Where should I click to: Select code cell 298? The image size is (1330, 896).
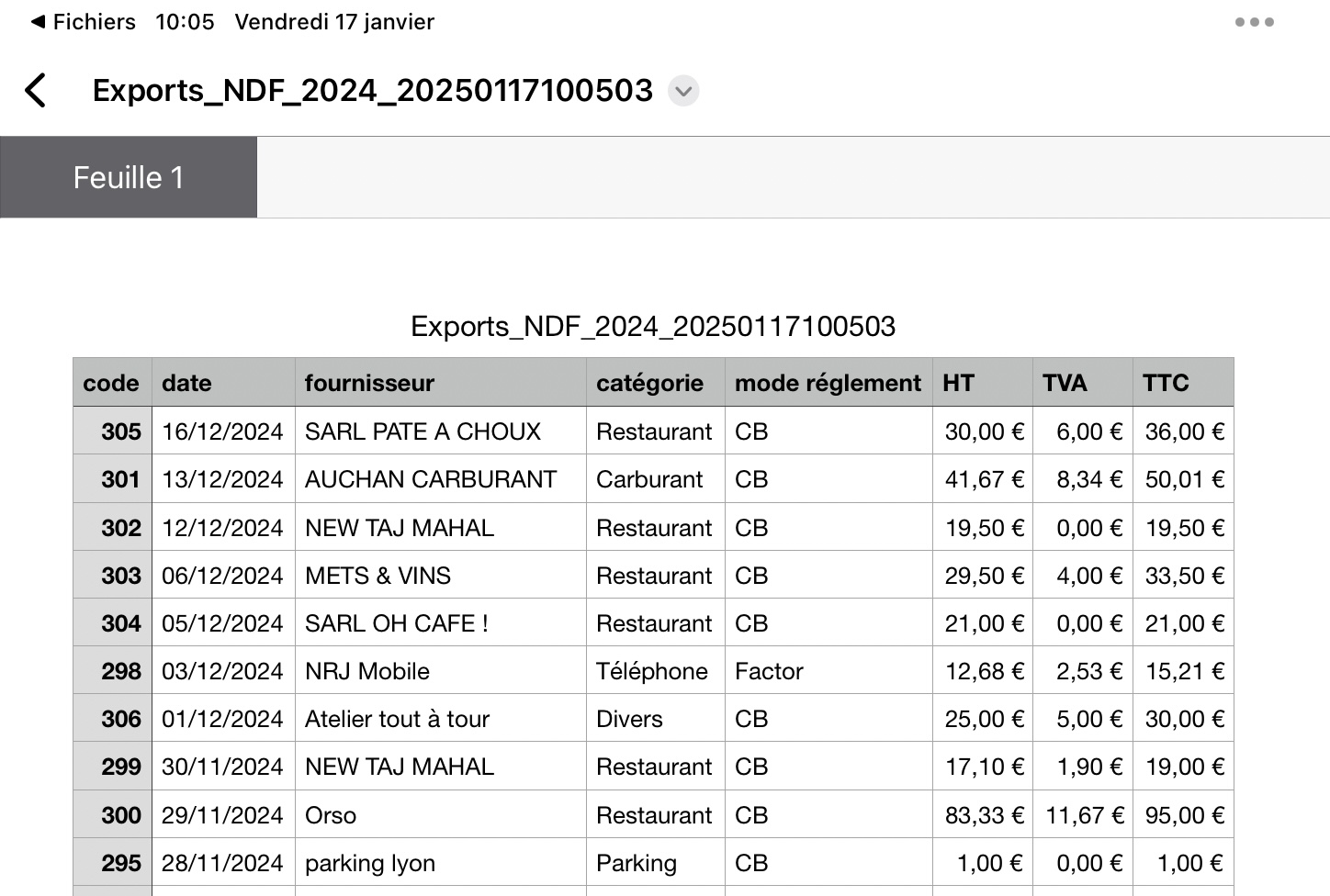click(x=113, y=671)
